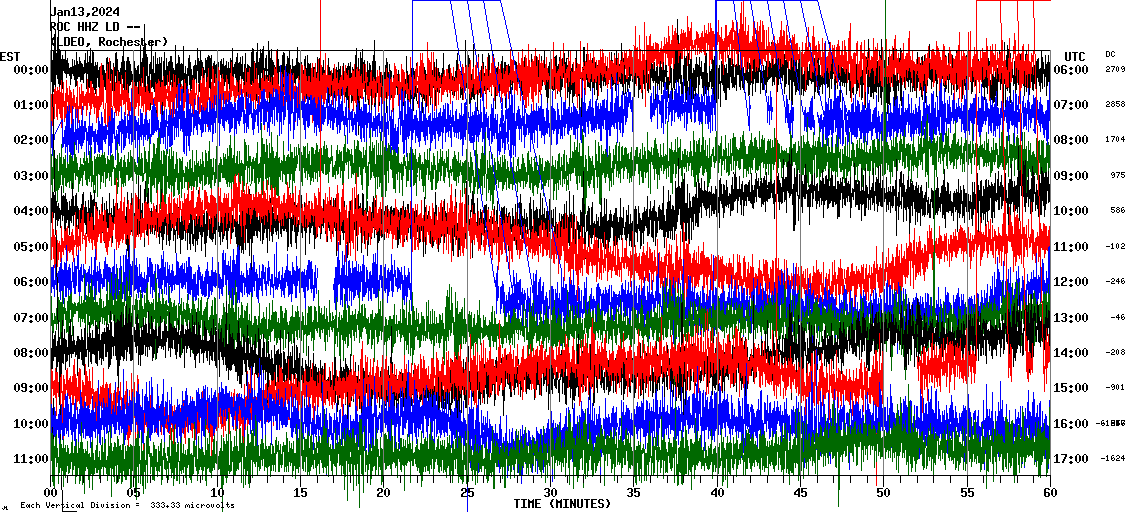
Task: Select the 03:00 EST hour label
Action: point(31,176)
